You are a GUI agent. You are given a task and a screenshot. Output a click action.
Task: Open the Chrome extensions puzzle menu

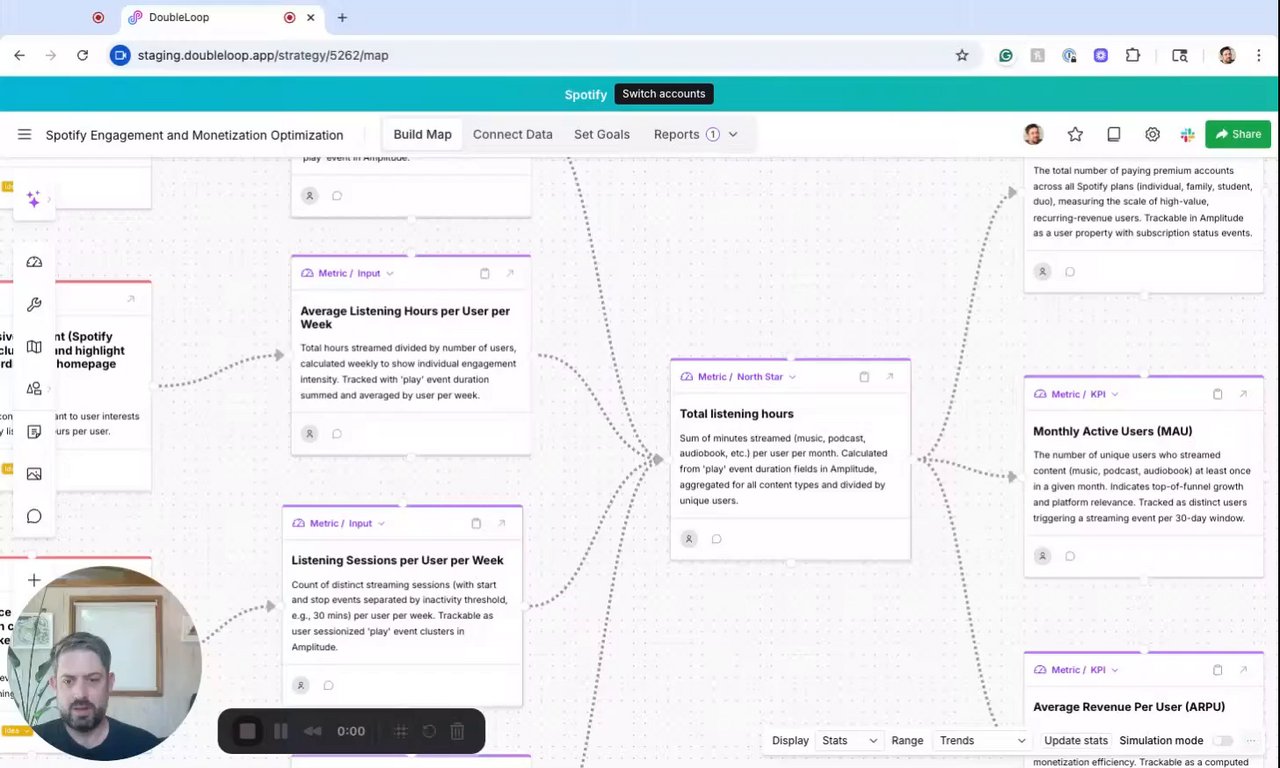click(1133, 55)
